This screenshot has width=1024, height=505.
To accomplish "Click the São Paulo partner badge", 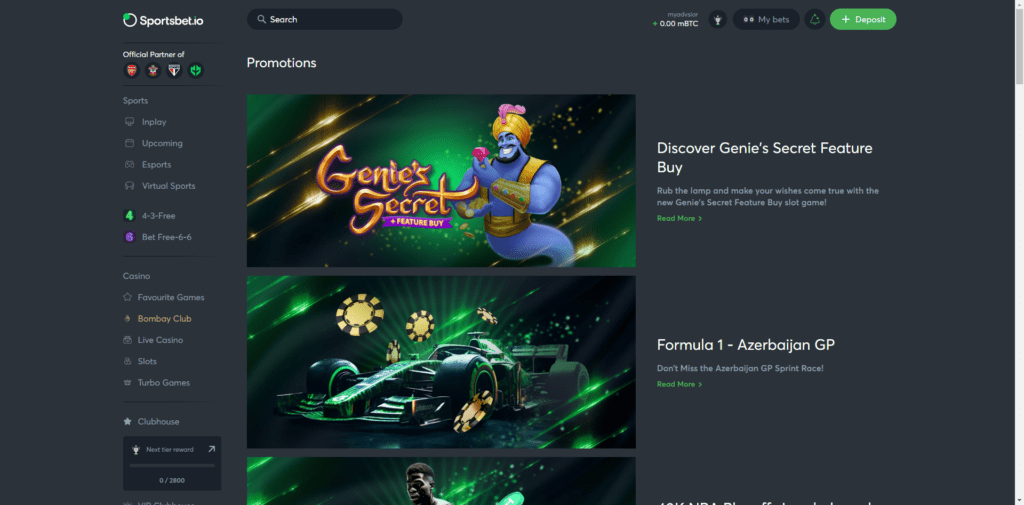I will pos(174,71).
